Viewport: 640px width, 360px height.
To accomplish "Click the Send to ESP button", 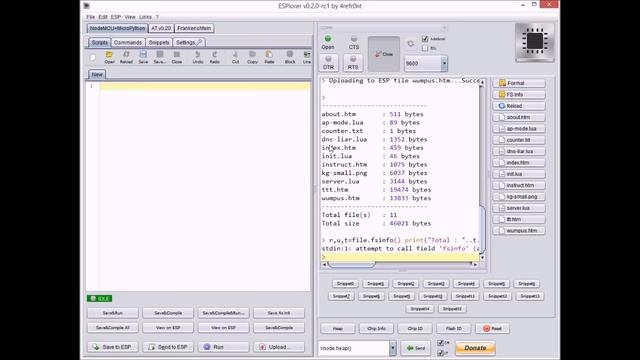I will (168, 347).
